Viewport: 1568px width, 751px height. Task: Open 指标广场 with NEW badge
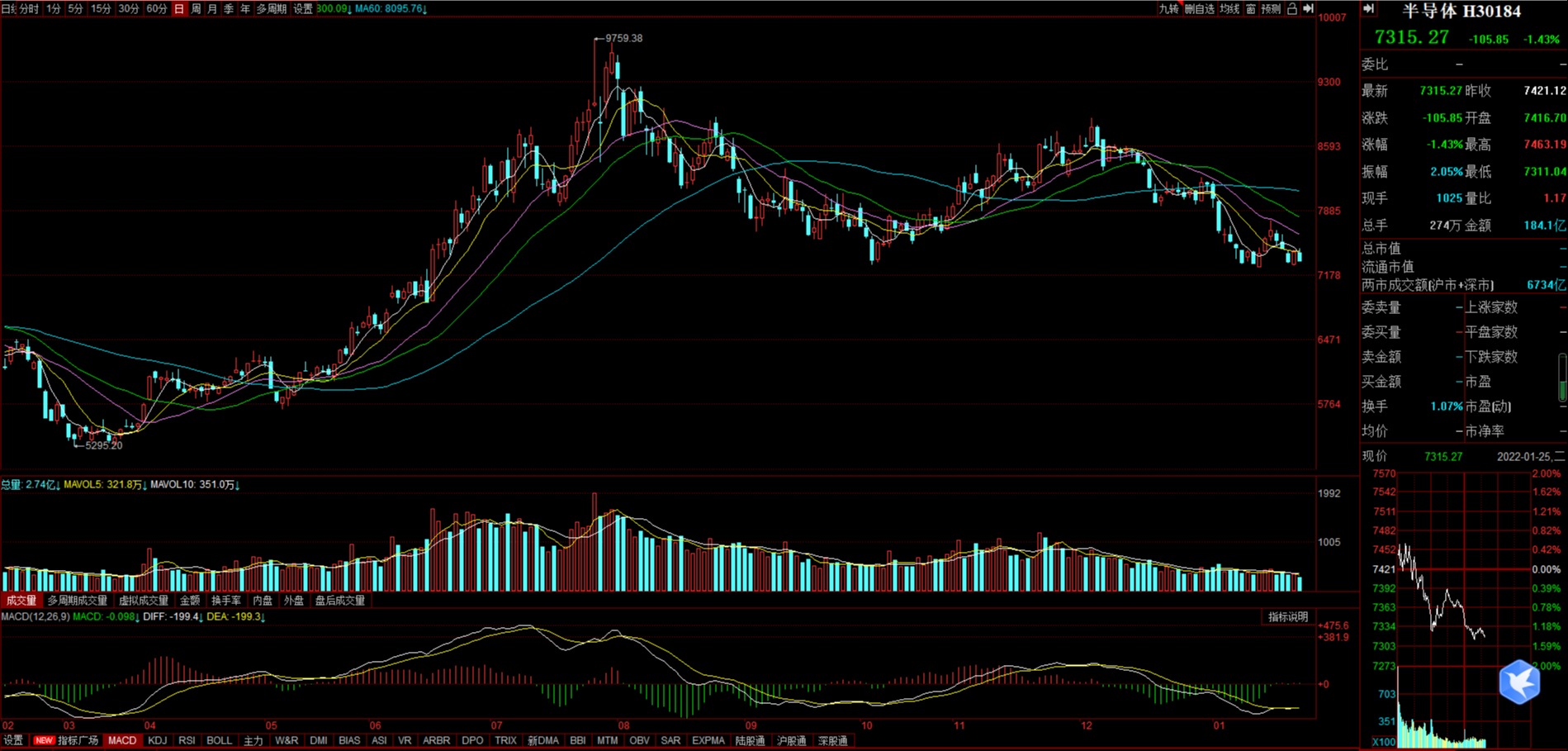67,740
